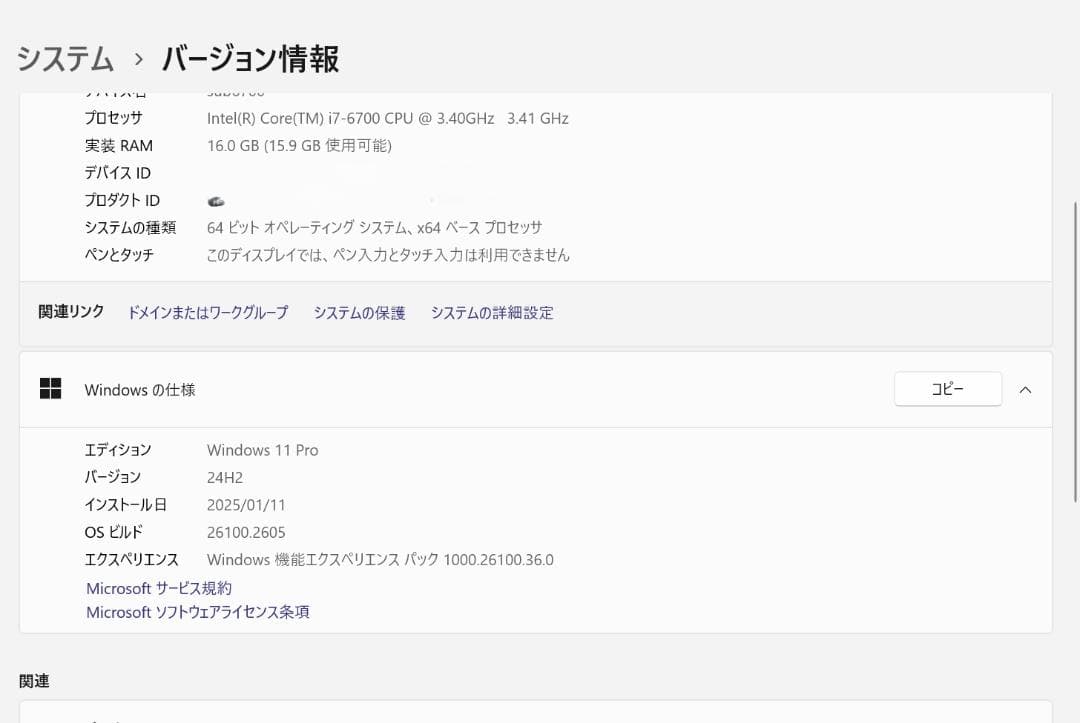1080x723 pixels.
Task: Click the エクスペリエンス pack version text
Action: [379, 560]
